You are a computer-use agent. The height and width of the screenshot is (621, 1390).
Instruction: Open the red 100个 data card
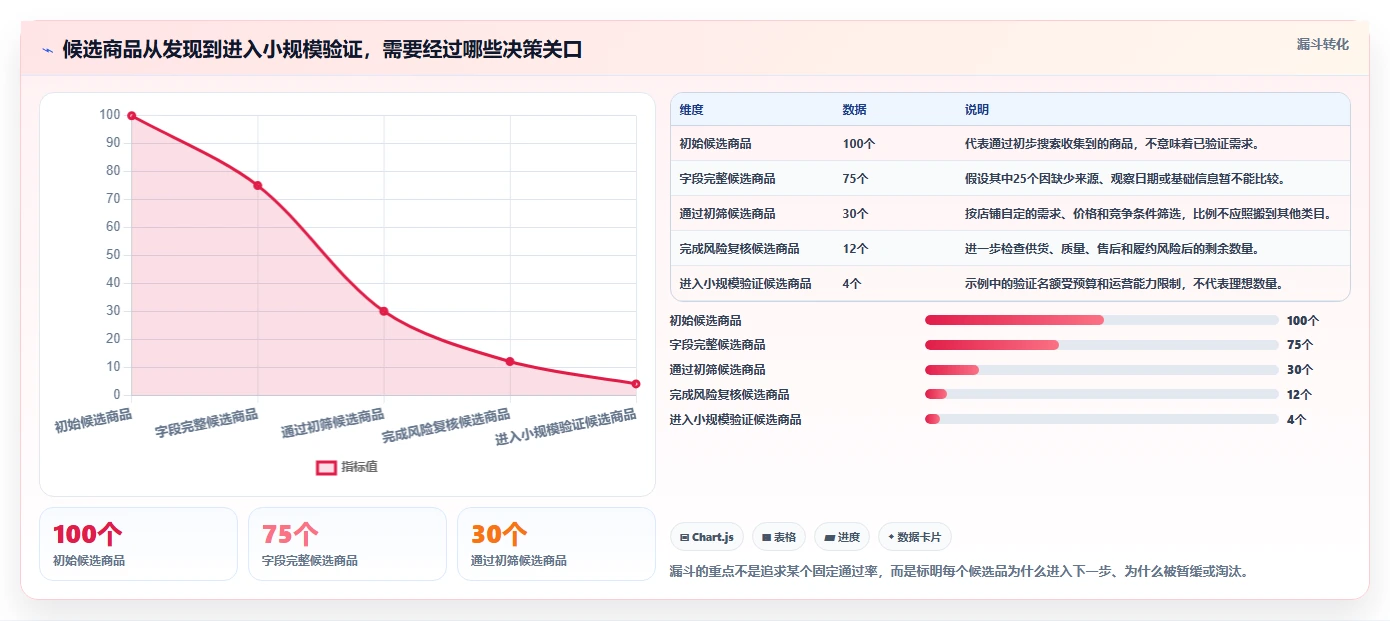[138, 544]
